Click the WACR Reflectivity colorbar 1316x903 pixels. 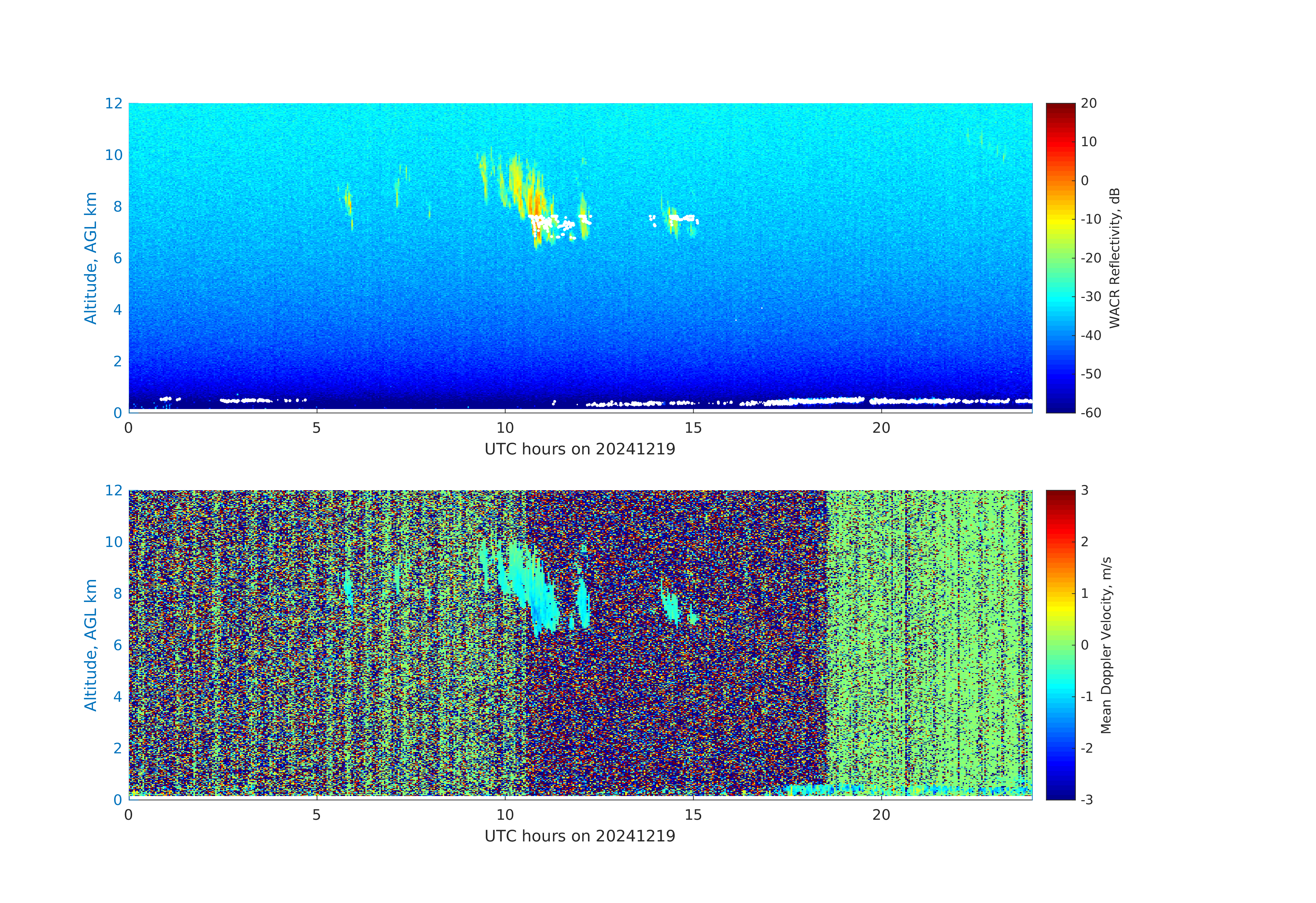(x=1060, y=258)
